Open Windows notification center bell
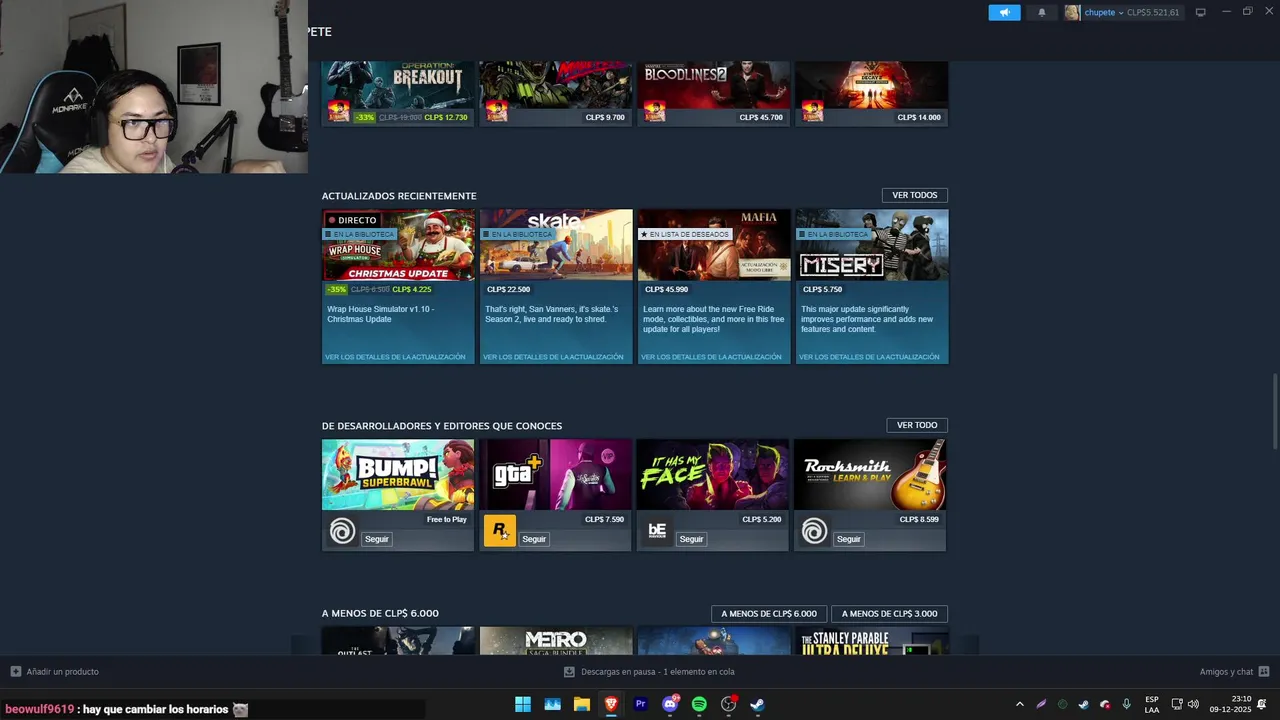The image size is (1280, 720). pos(1262,704)
